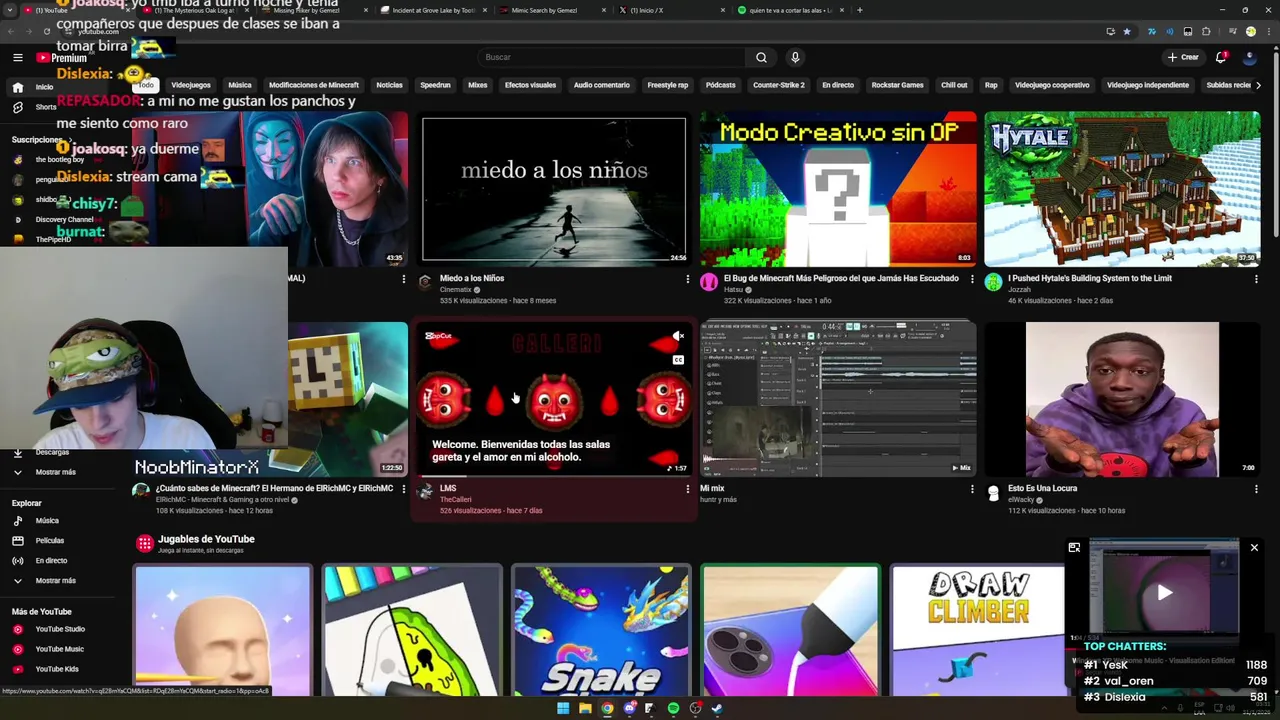
Task: Select the En directo chip
Action: pos(838,85)
